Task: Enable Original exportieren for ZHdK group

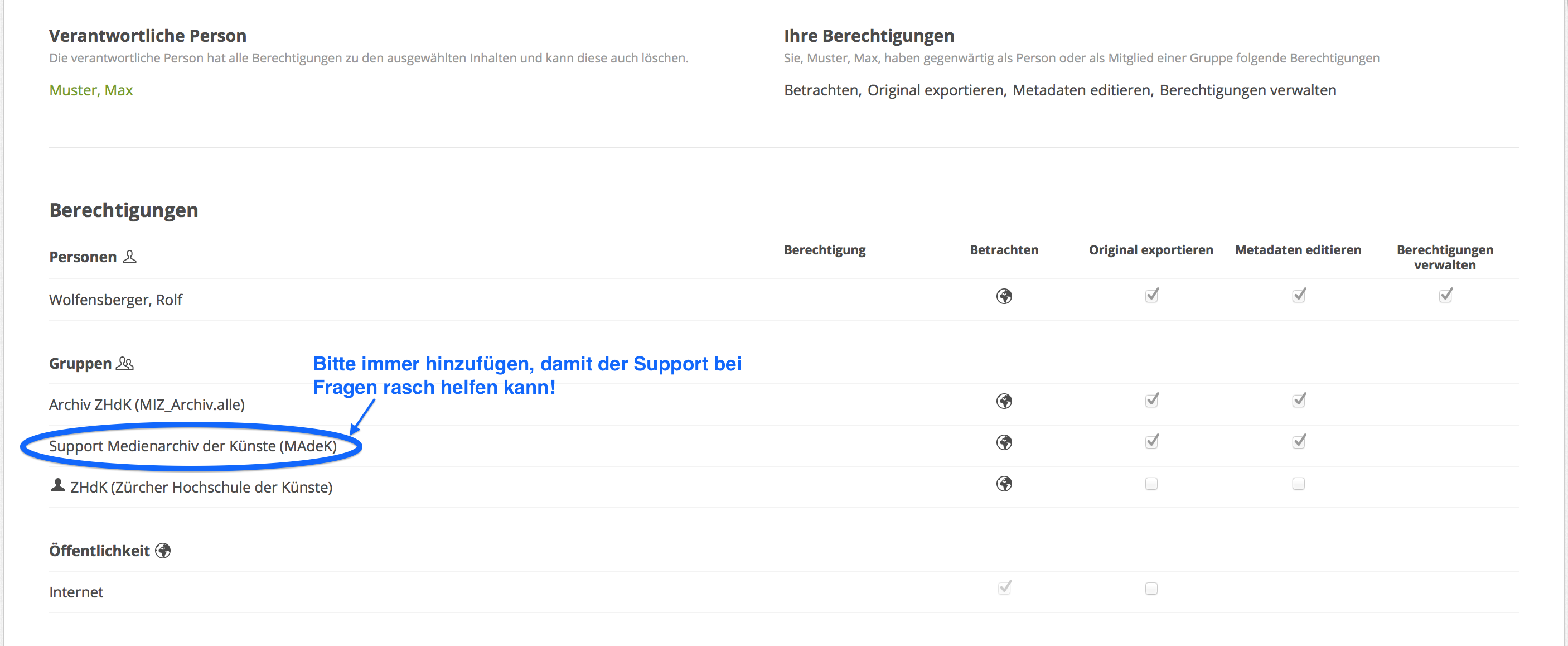Action: pos(1151,484)
